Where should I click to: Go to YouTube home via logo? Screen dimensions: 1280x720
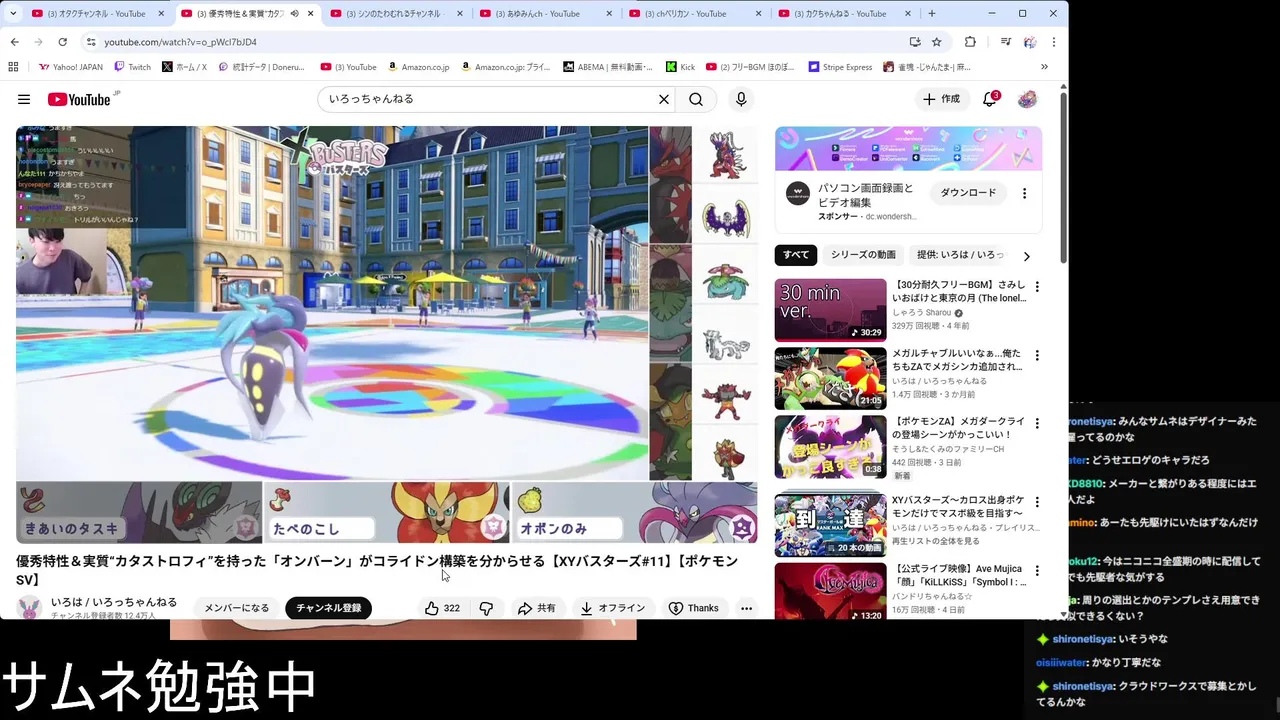click(x=80, y=99)
